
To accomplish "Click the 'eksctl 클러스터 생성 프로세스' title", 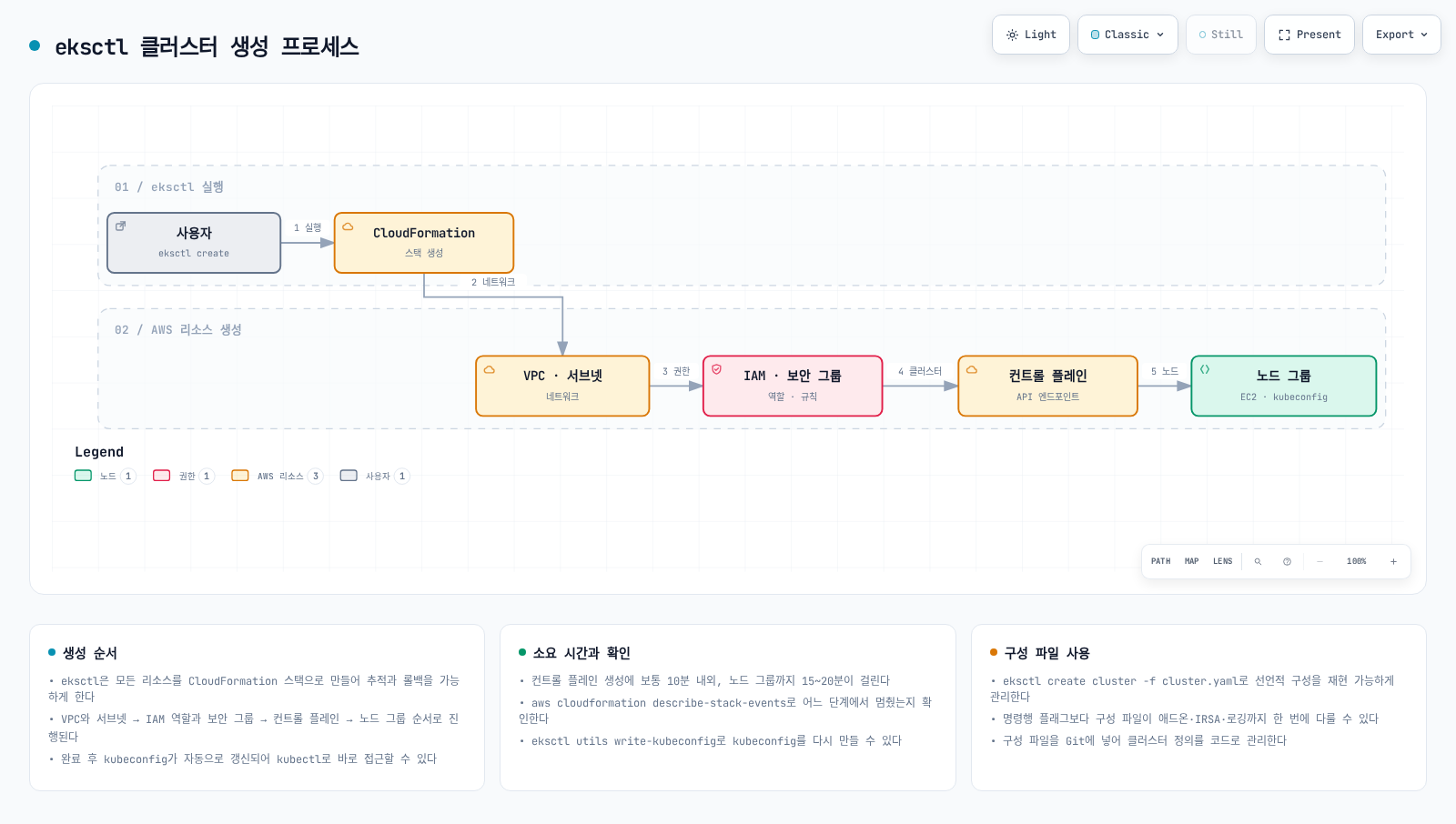I will [207, 46].
